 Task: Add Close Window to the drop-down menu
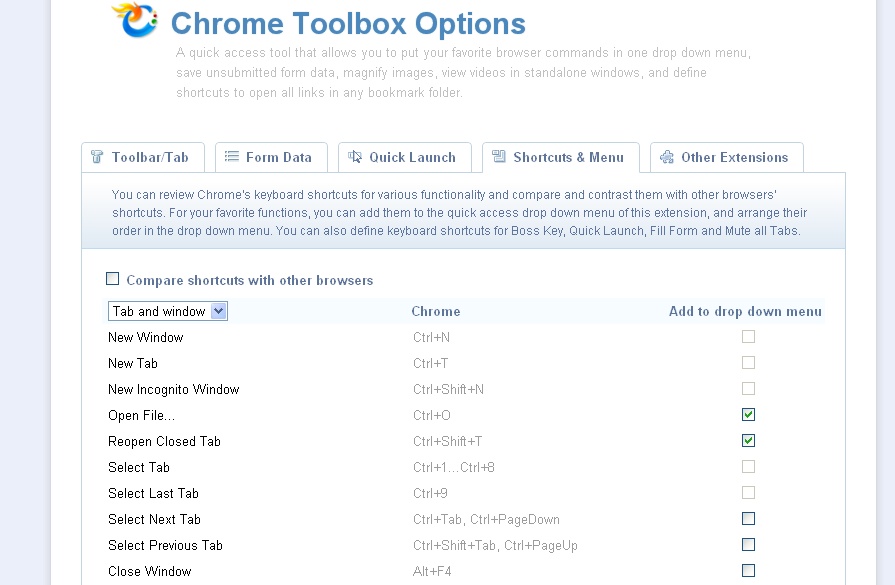click(748, 570)
